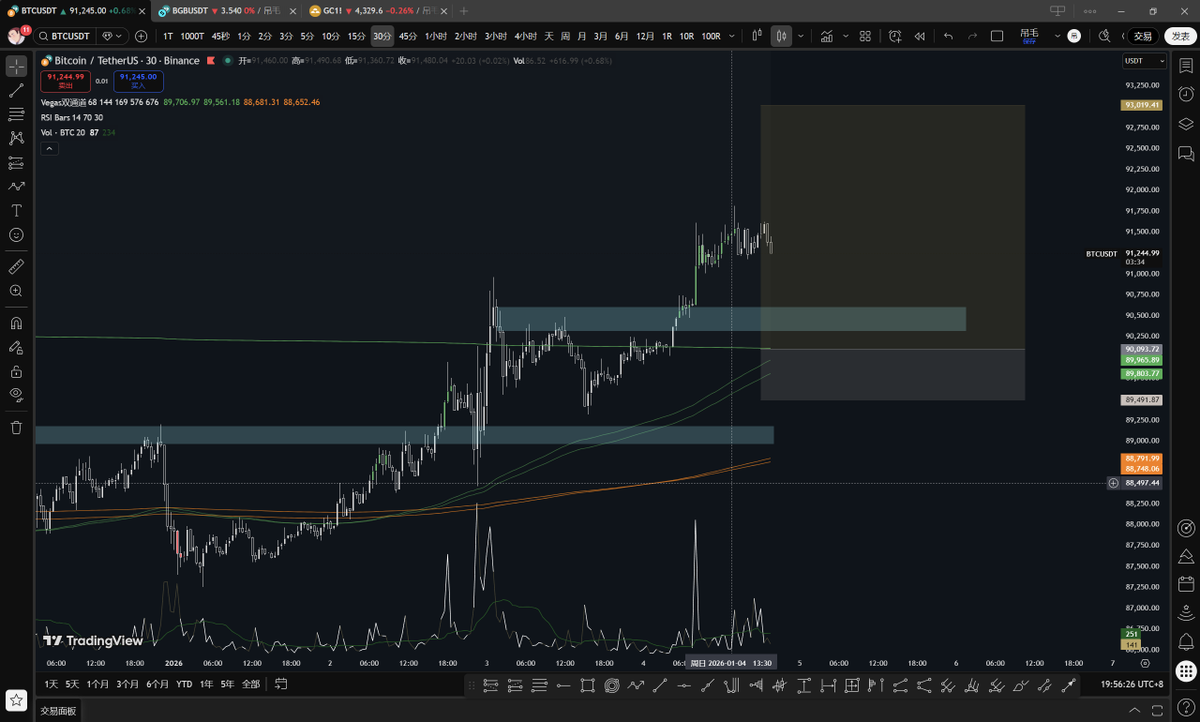1200x722 pixels.
Task: Open the chart patterns tool
Action: coord(16,138)
